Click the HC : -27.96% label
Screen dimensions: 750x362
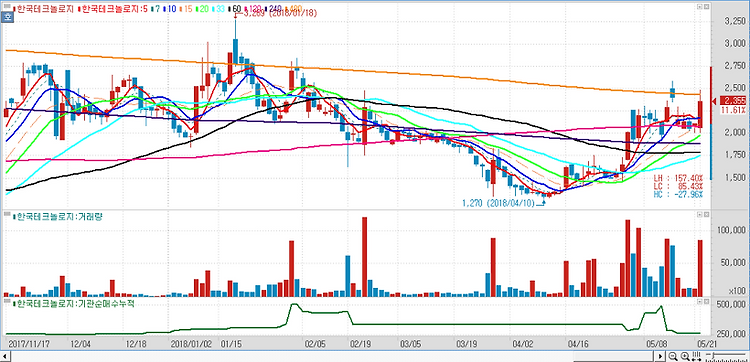click(679, 194)
